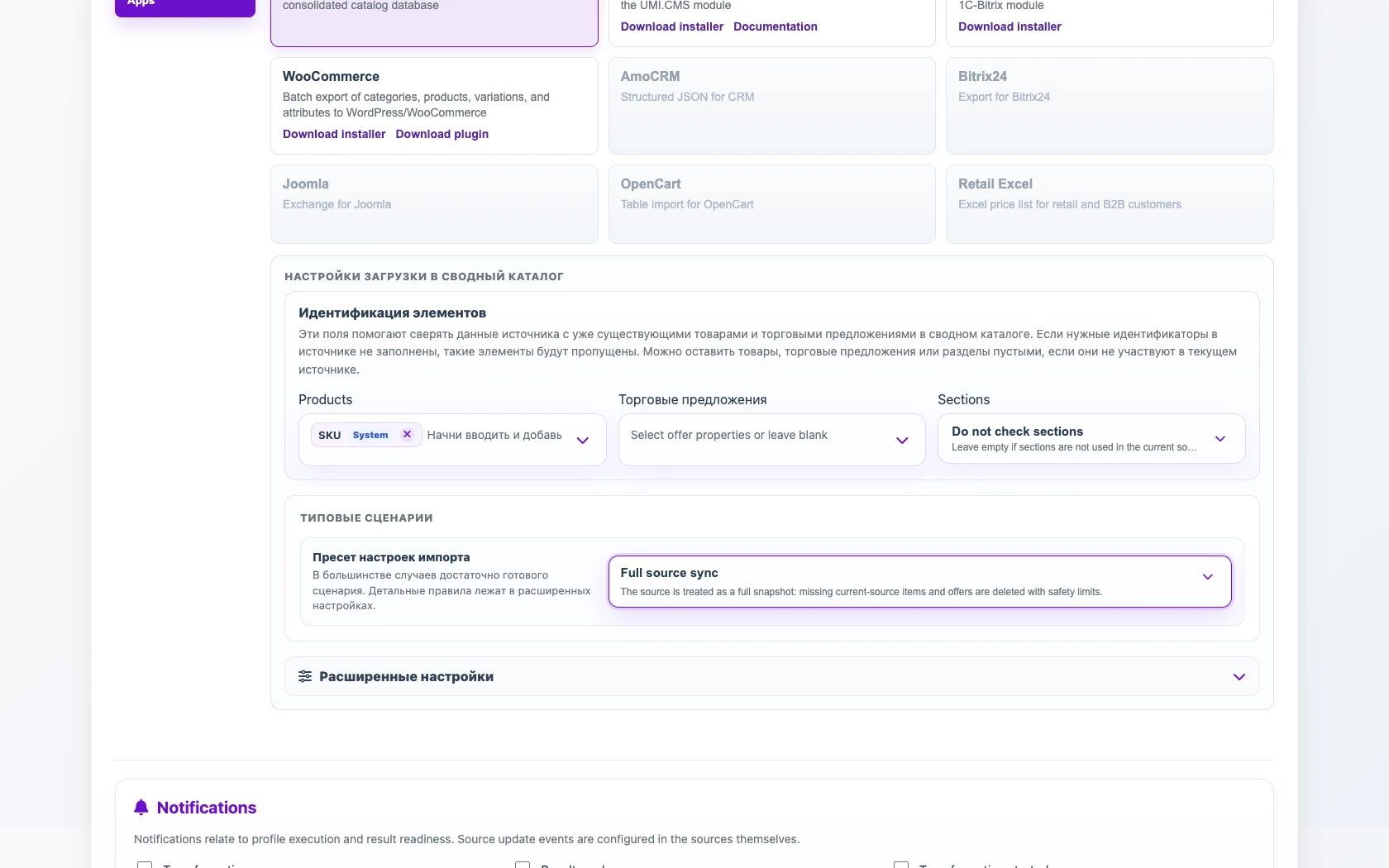Click WooCommerce Download installer link
The image size is (1389, 868).
[334, 134]
